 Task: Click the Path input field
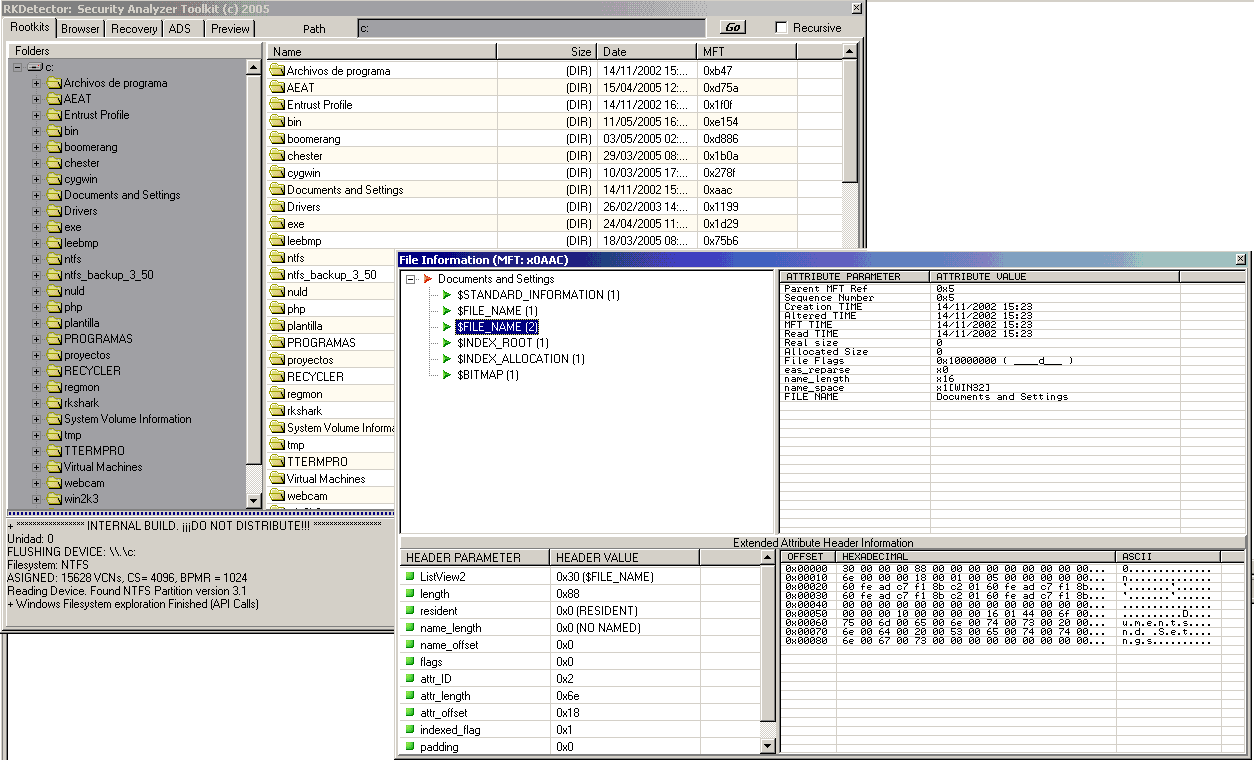(530, 29)
